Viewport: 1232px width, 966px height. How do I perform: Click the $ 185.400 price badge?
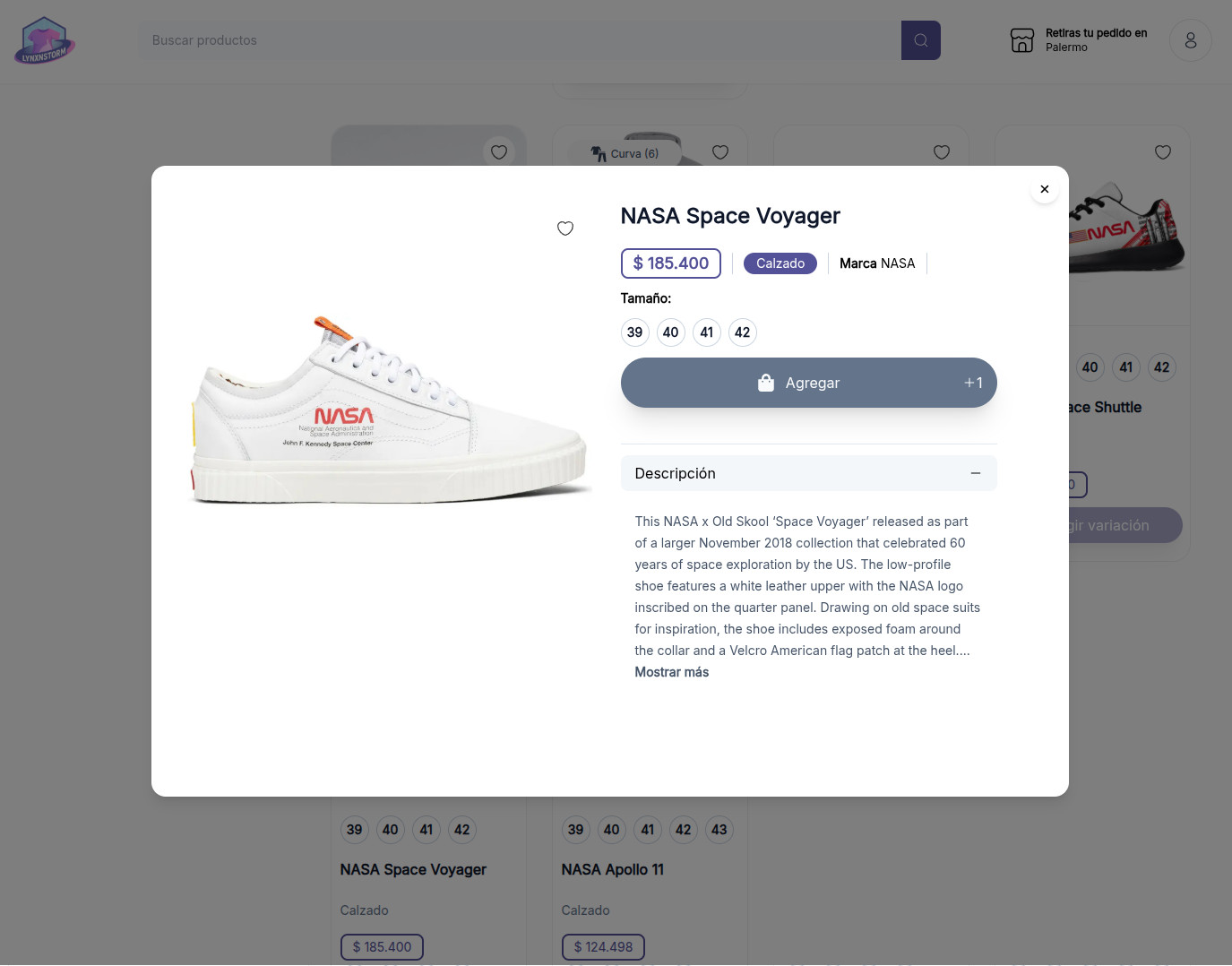tap(670, 263)
